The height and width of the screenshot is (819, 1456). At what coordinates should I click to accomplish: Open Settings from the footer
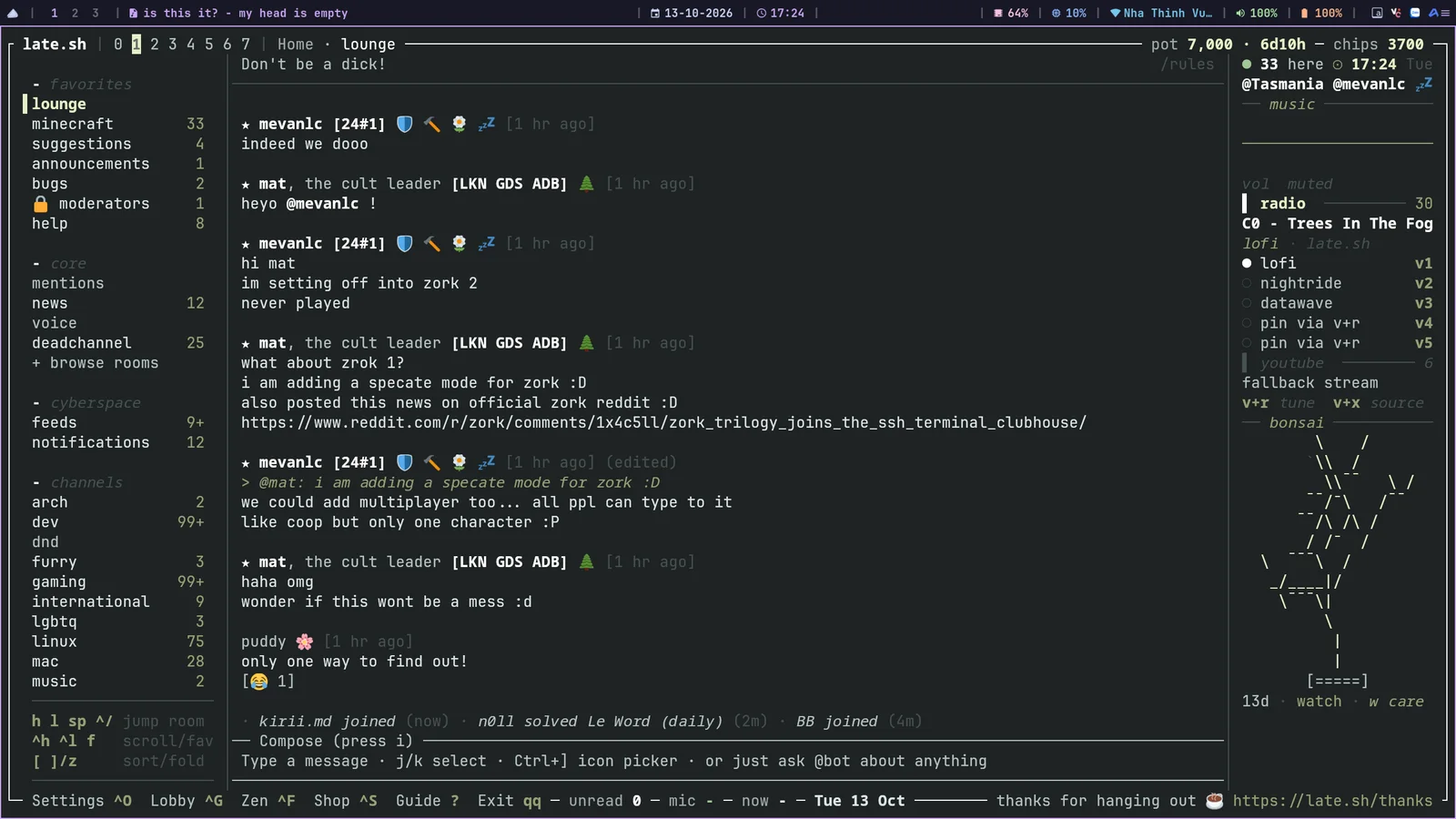82,801
